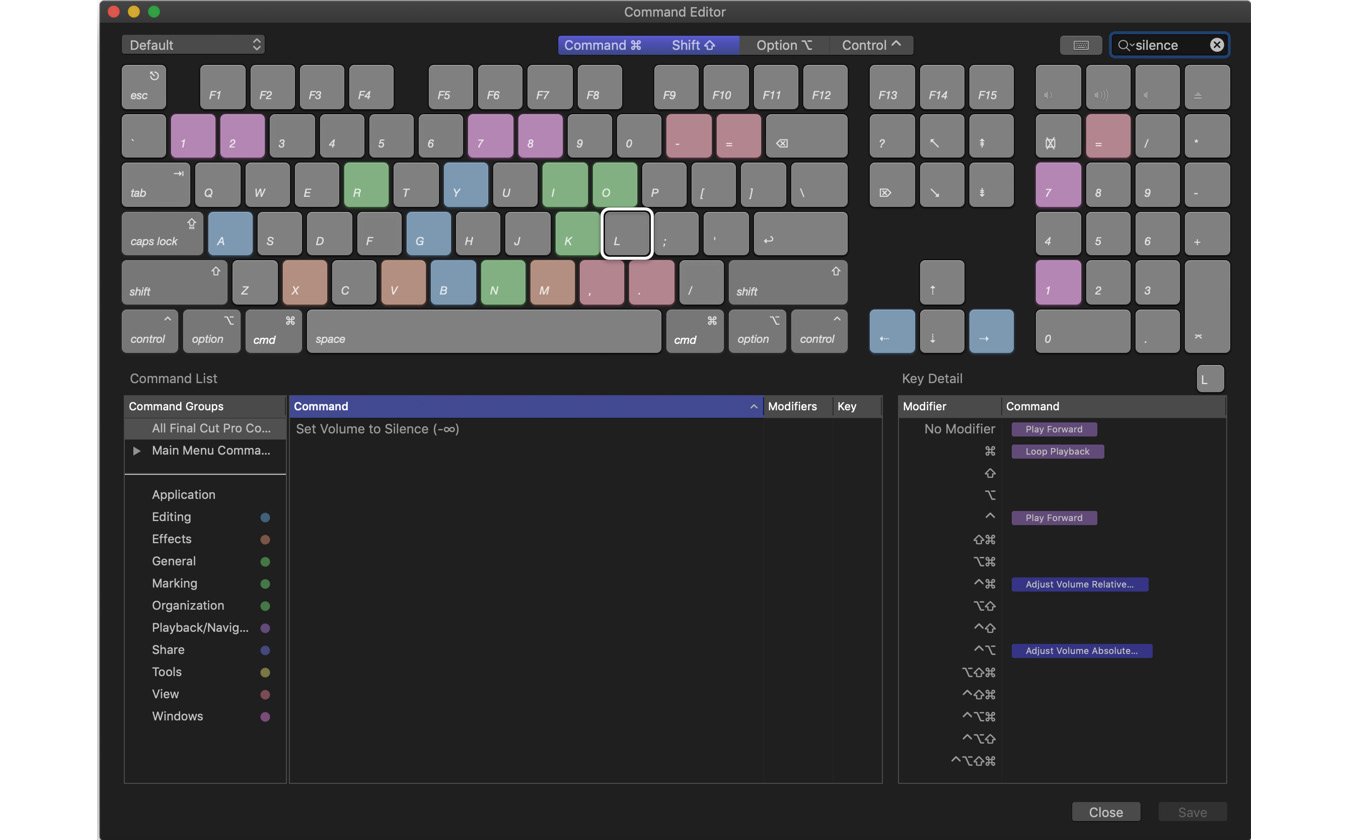Select the highlighted L key
1349x840 pixels.
pos(627,234)
